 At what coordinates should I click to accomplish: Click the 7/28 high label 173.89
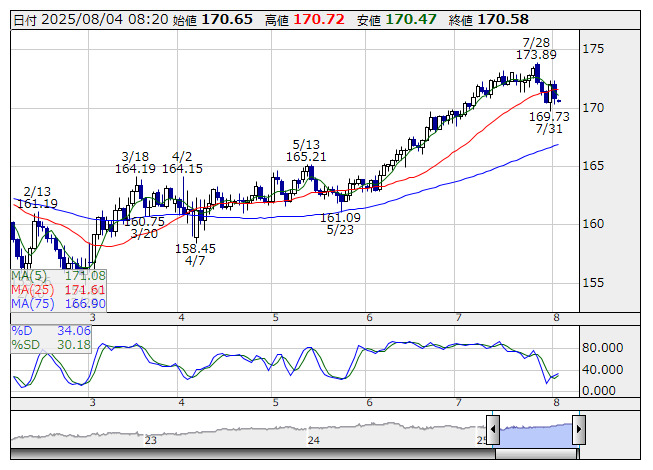point(537,55)
